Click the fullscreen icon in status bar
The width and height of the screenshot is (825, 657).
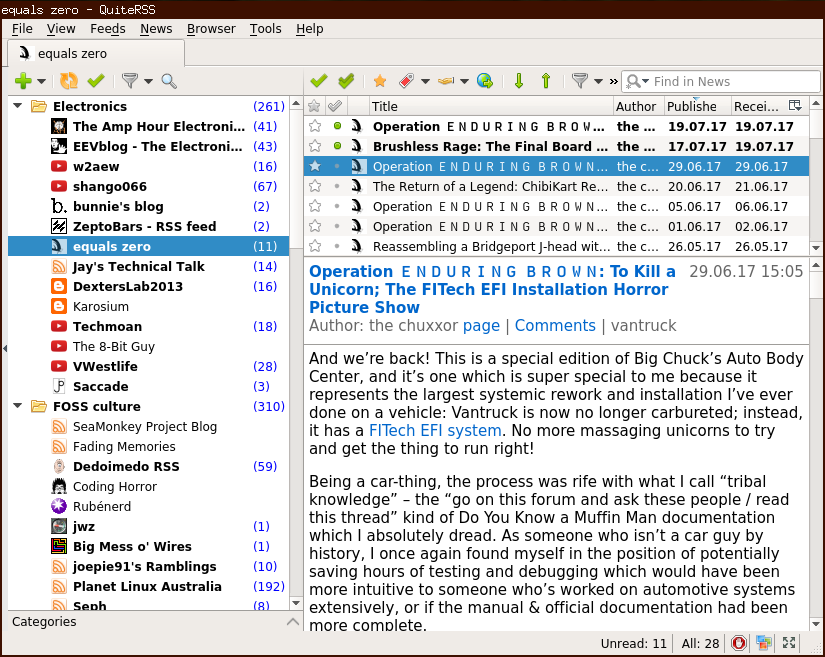point(789,643)
